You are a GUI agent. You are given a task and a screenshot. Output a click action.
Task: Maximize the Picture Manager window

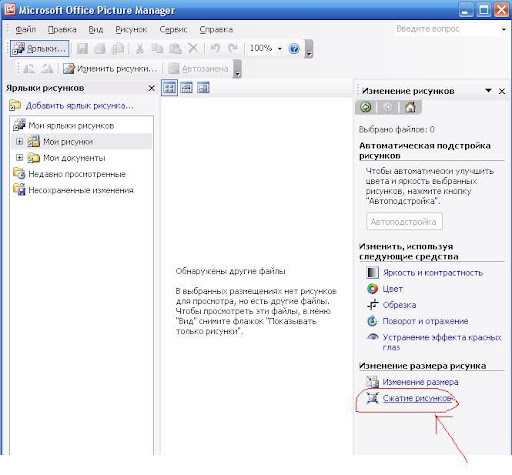point(484,9)
